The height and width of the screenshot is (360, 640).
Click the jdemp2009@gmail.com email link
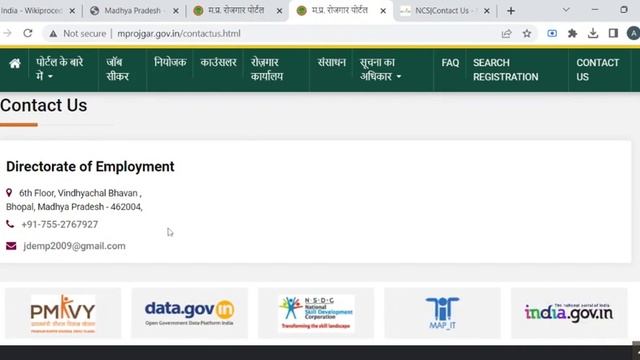74,246
